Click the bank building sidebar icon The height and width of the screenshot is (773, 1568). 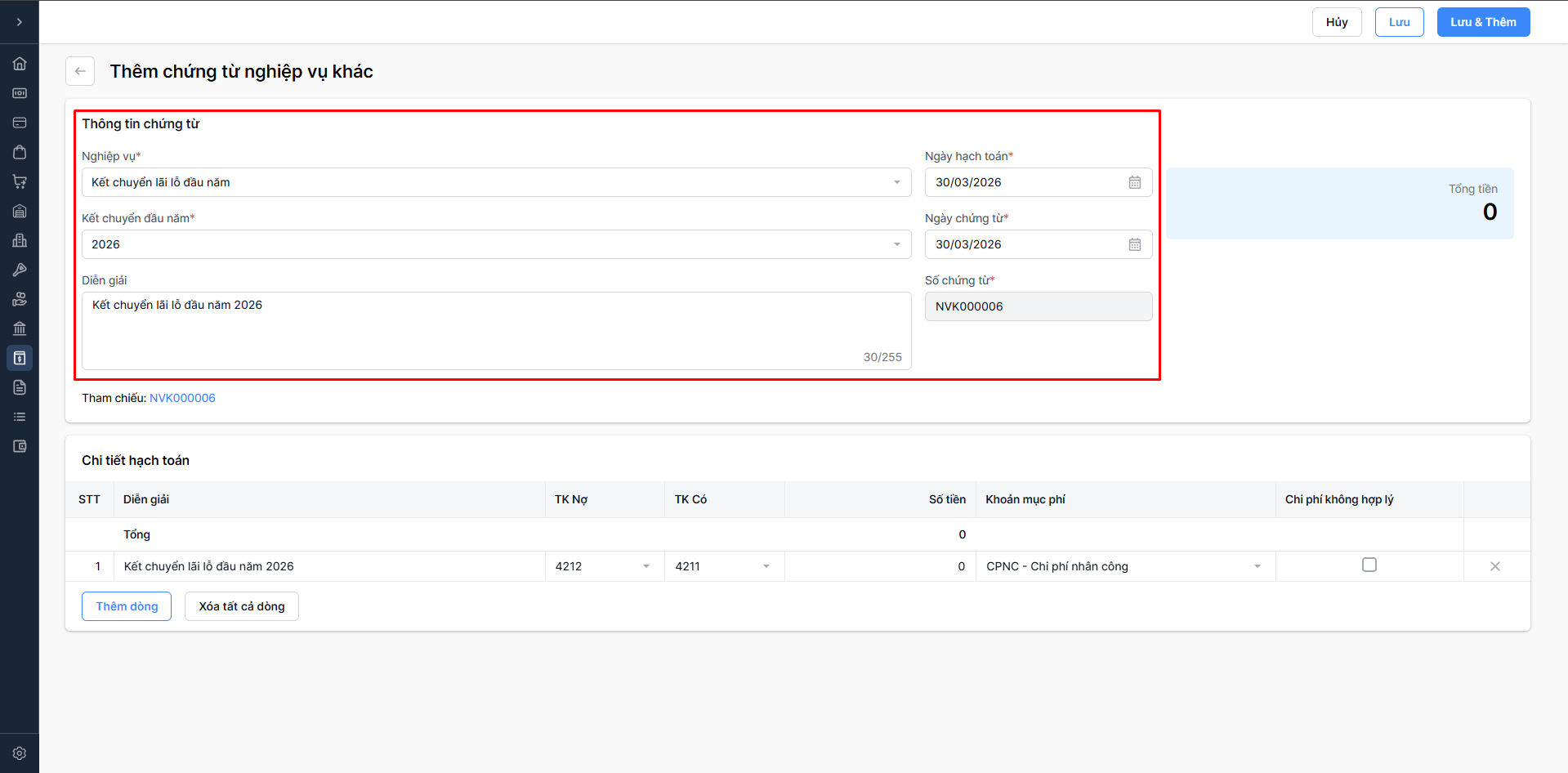[20, 328]
